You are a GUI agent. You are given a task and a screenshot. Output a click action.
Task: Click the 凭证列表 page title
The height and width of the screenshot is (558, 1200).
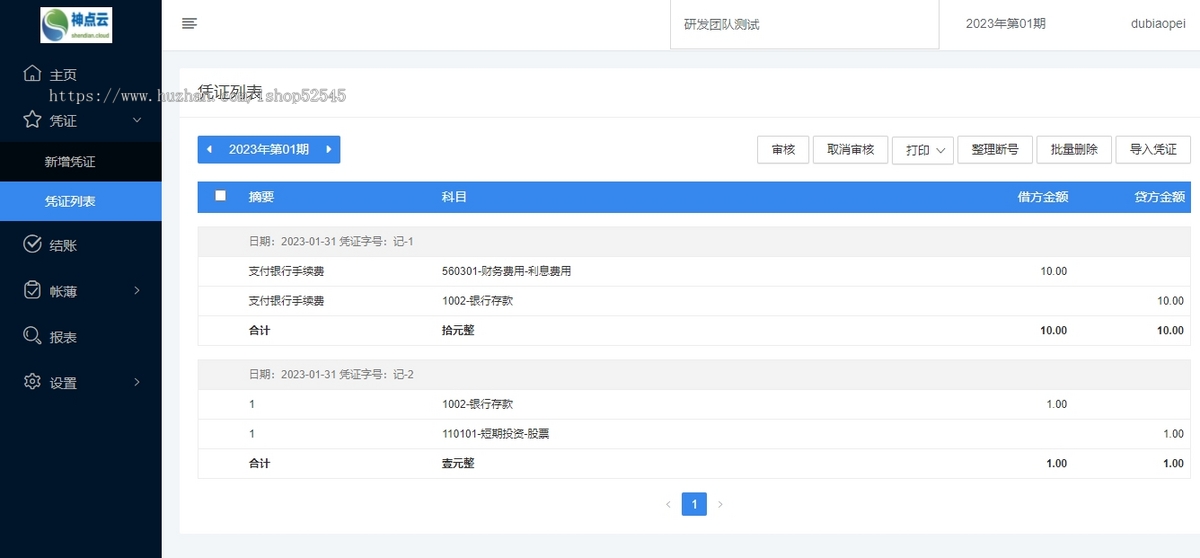[x=231, y=92]
